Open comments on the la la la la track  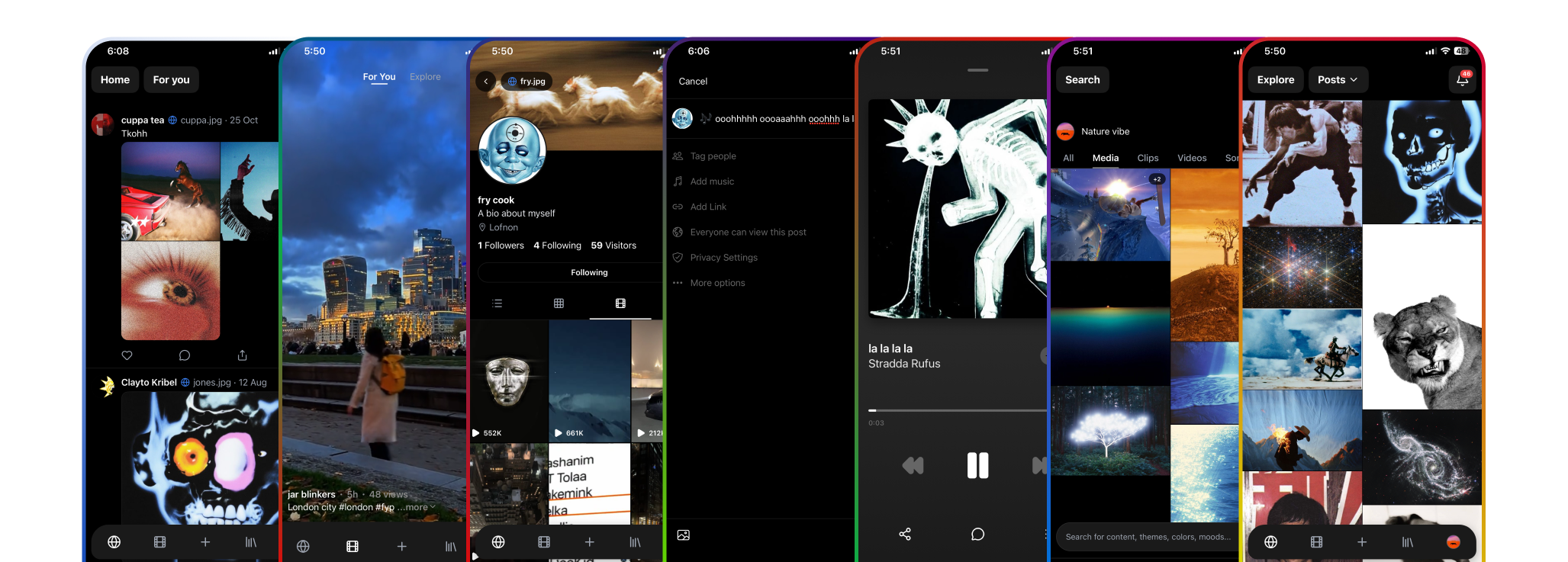tap(977, 534)
